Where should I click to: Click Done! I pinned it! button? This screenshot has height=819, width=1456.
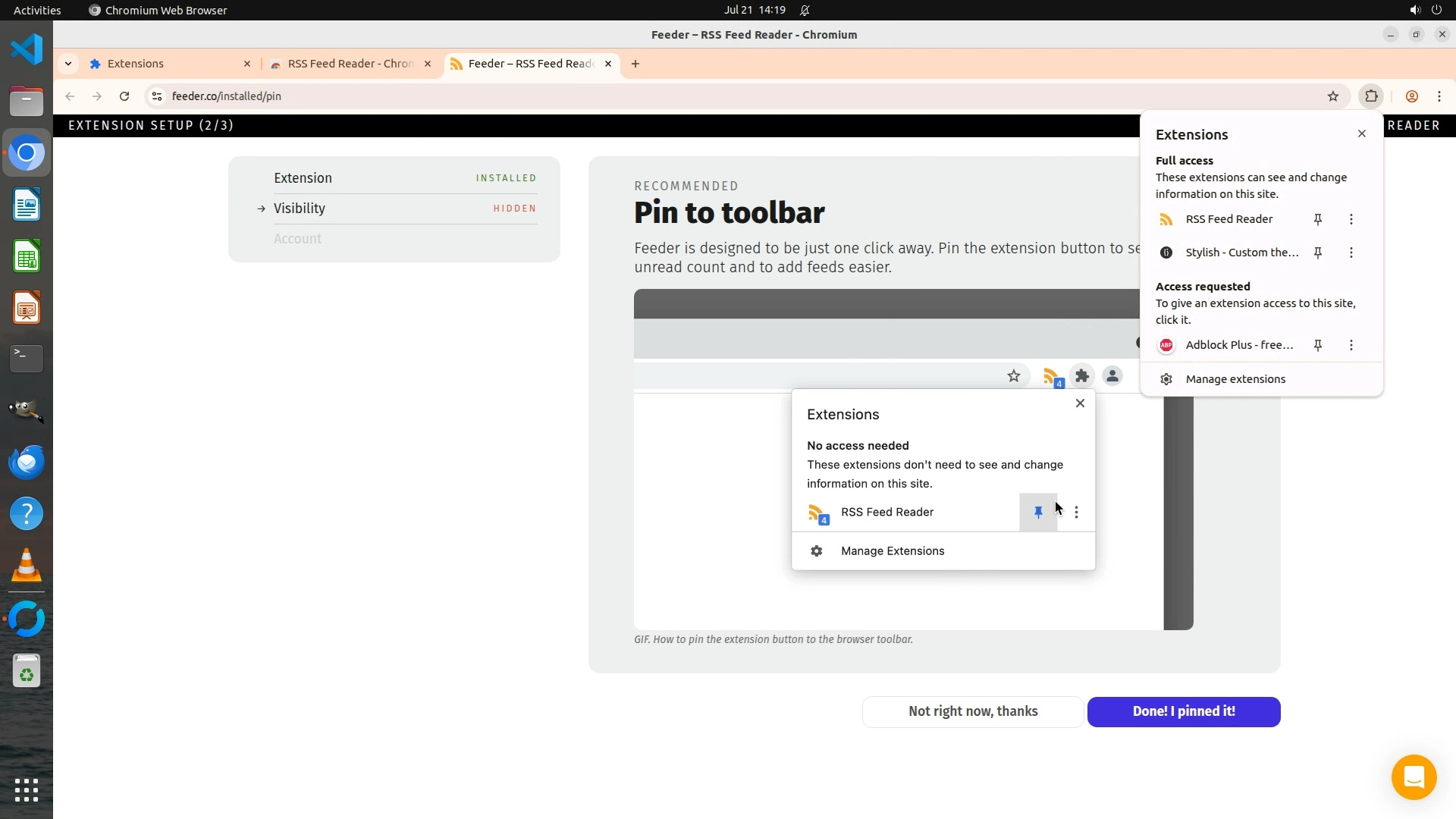pos(1184,711)
